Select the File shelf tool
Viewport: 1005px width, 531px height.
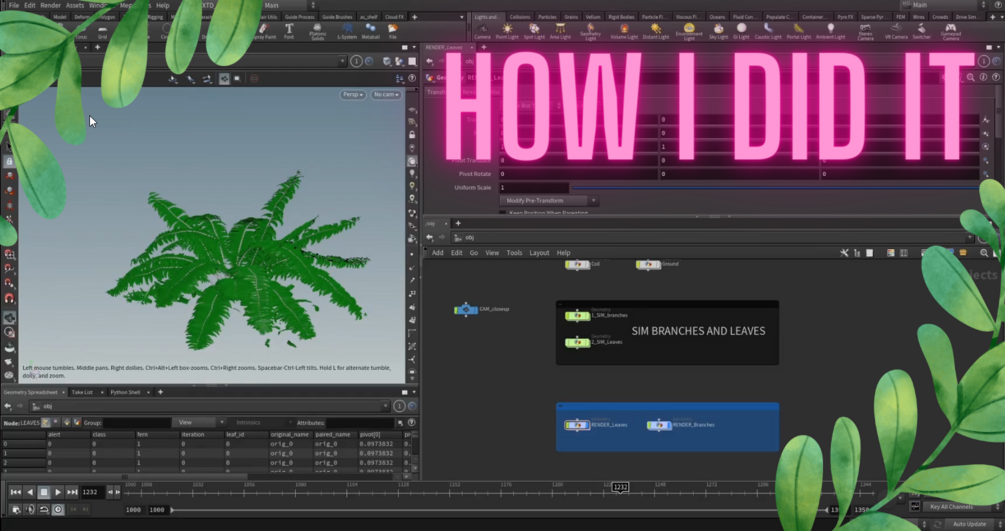coord(393,31)
